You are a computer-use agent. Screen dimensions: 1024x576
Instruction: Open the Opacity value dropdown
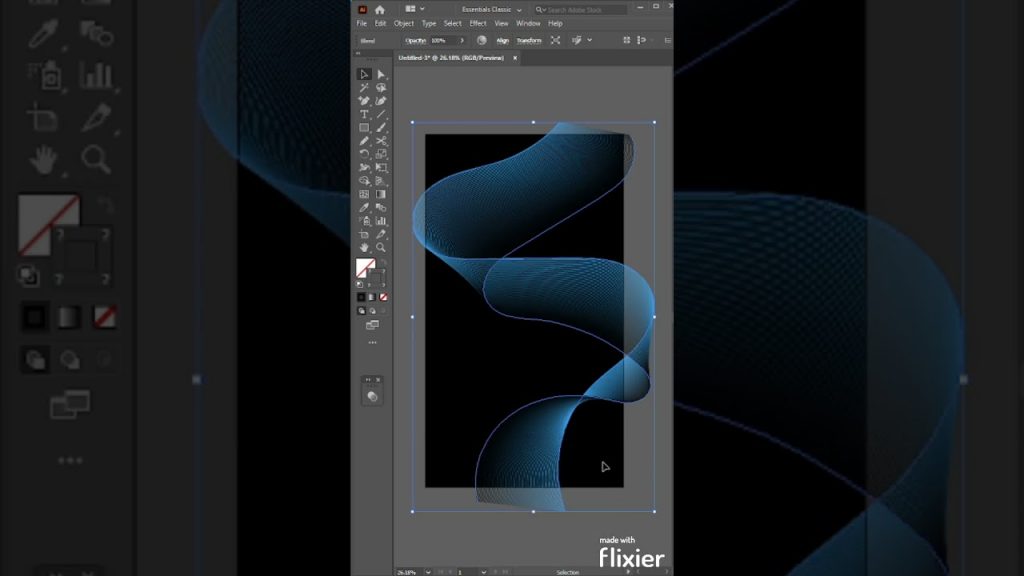[463, 40]
